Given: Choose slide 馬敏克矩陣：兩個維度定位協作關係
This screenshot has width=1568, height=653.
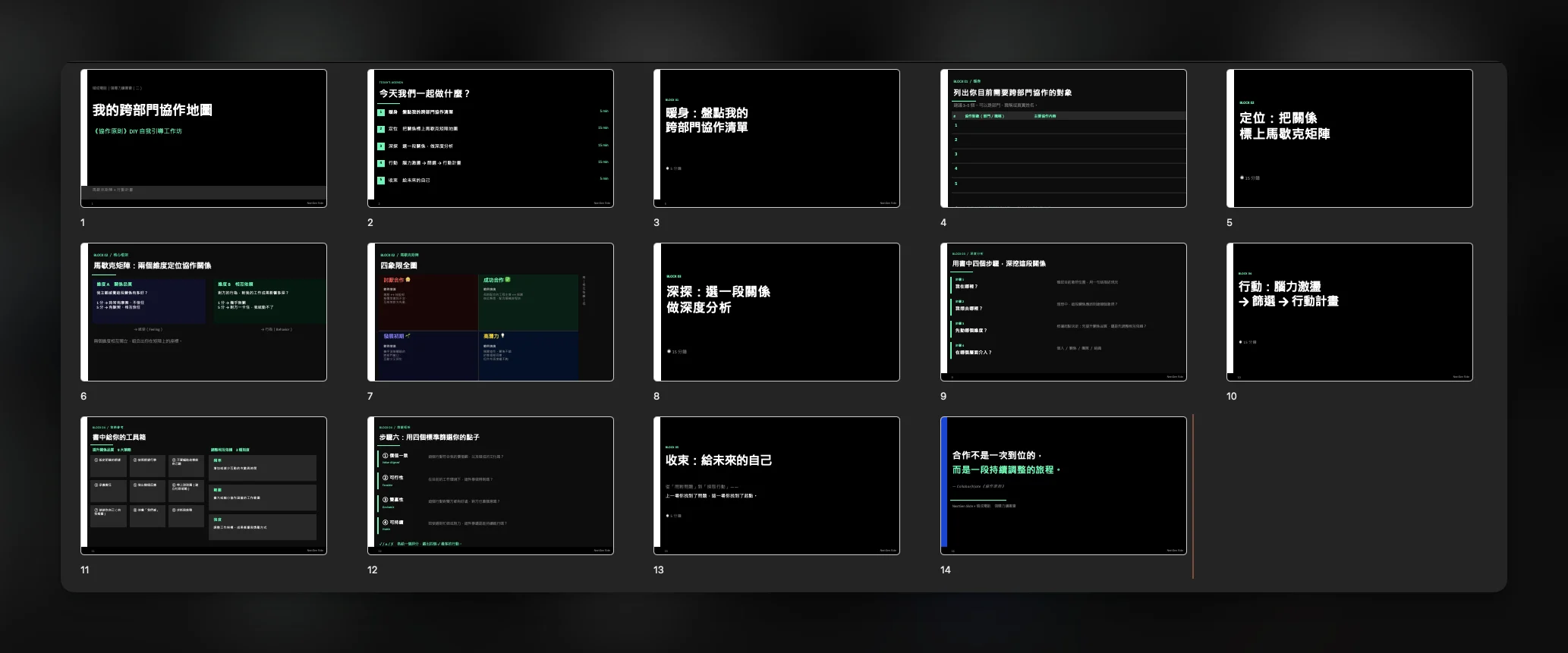Looking at the screenshot, I should 203,312.
